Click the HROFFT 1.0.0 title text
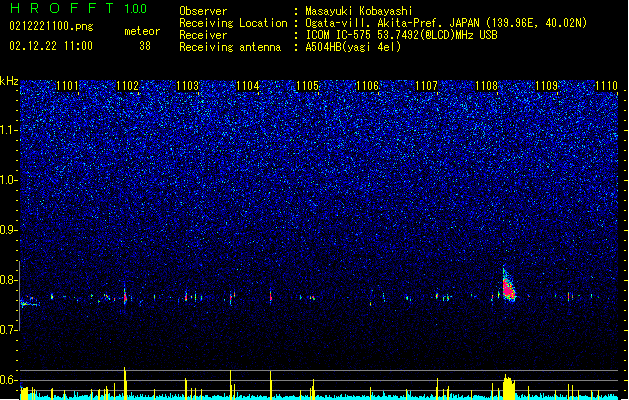The image size is (629, 400). 79,8
